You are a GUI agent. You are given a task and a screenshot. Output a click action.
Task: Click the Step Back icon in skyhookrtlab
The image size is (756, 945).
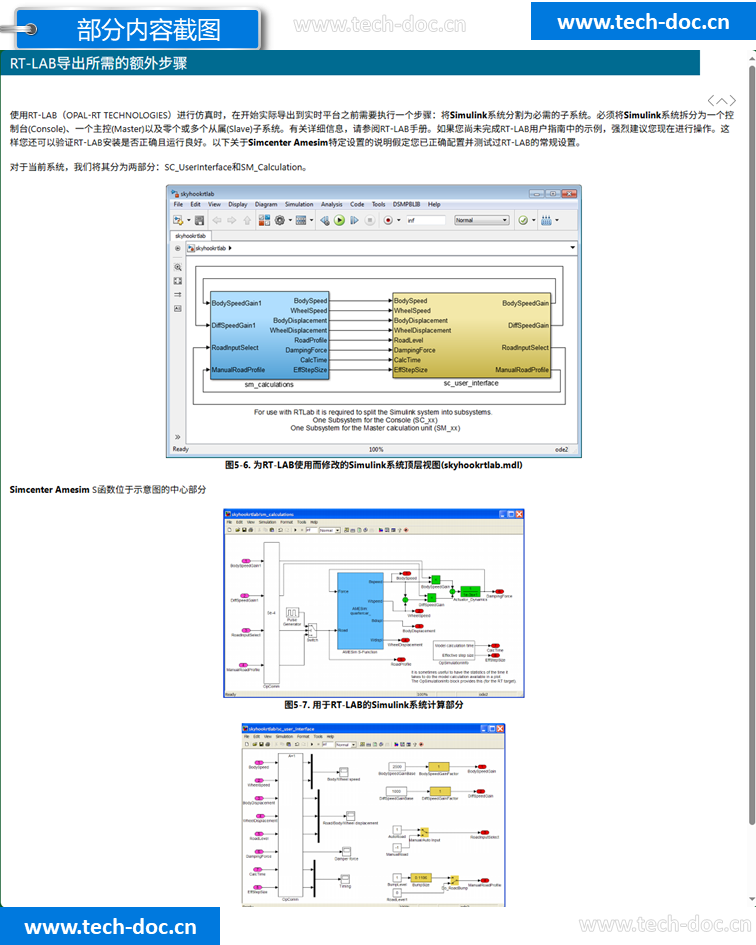(x=325, y=221)
